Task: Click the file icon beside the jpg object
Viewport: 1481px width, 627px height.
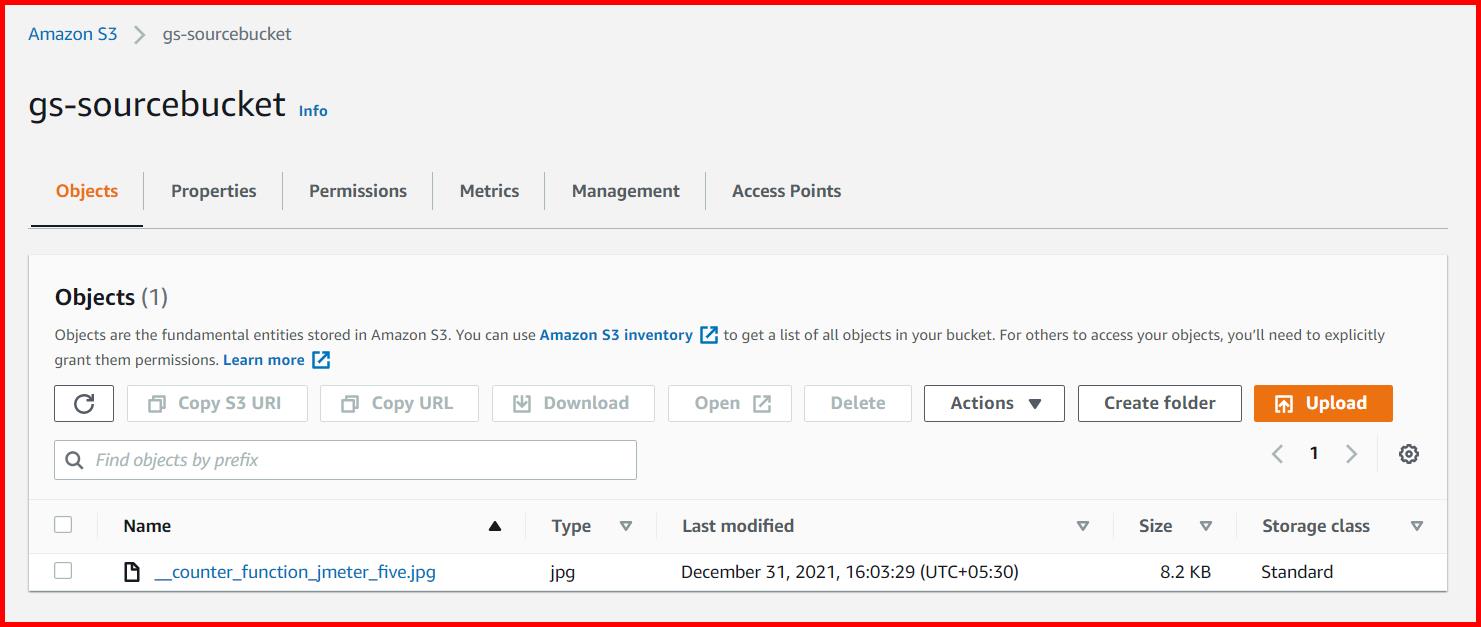Action: click(x=131, y=572)
